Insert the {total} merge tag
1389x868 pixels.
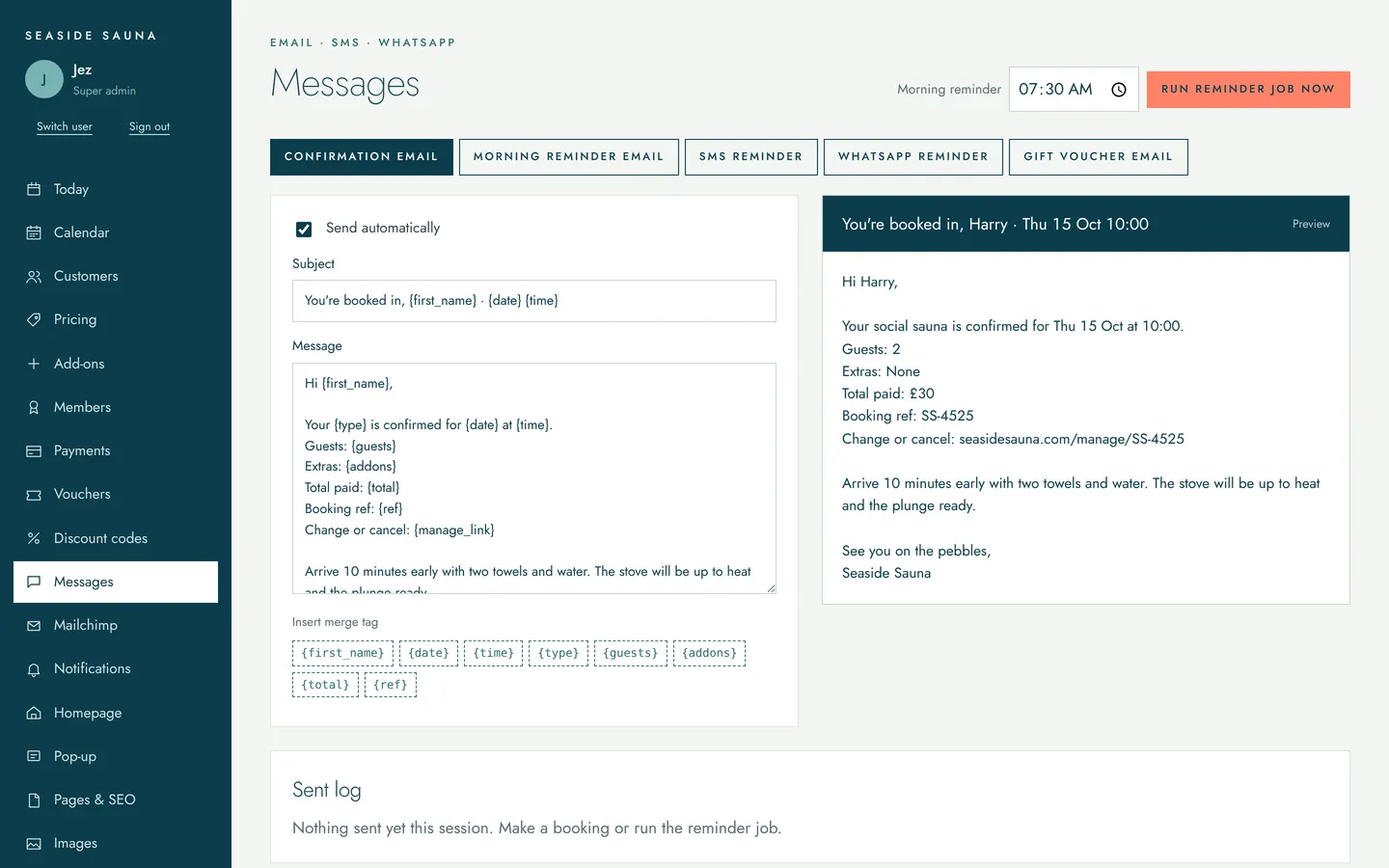pos(325,685)
